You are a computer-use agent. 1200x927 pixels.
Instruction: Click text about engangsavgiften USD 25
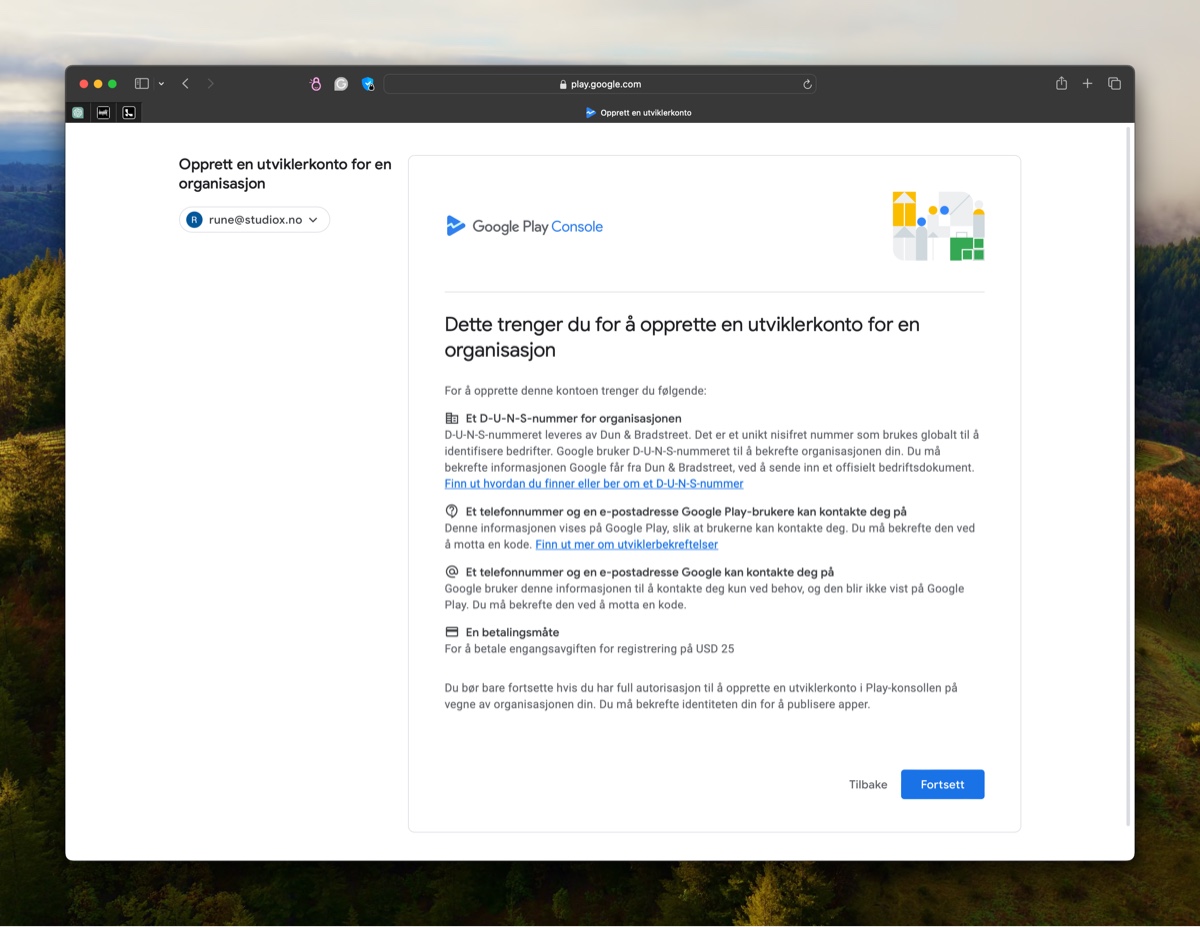click(590, 649)
